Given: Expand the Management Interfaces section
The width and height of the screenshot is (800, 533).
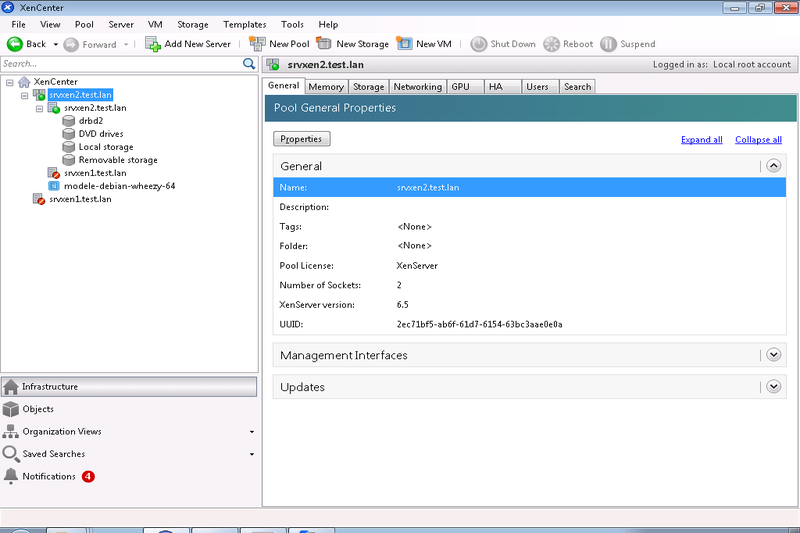Looking at the screenshot, I should (x=773, y=354).
